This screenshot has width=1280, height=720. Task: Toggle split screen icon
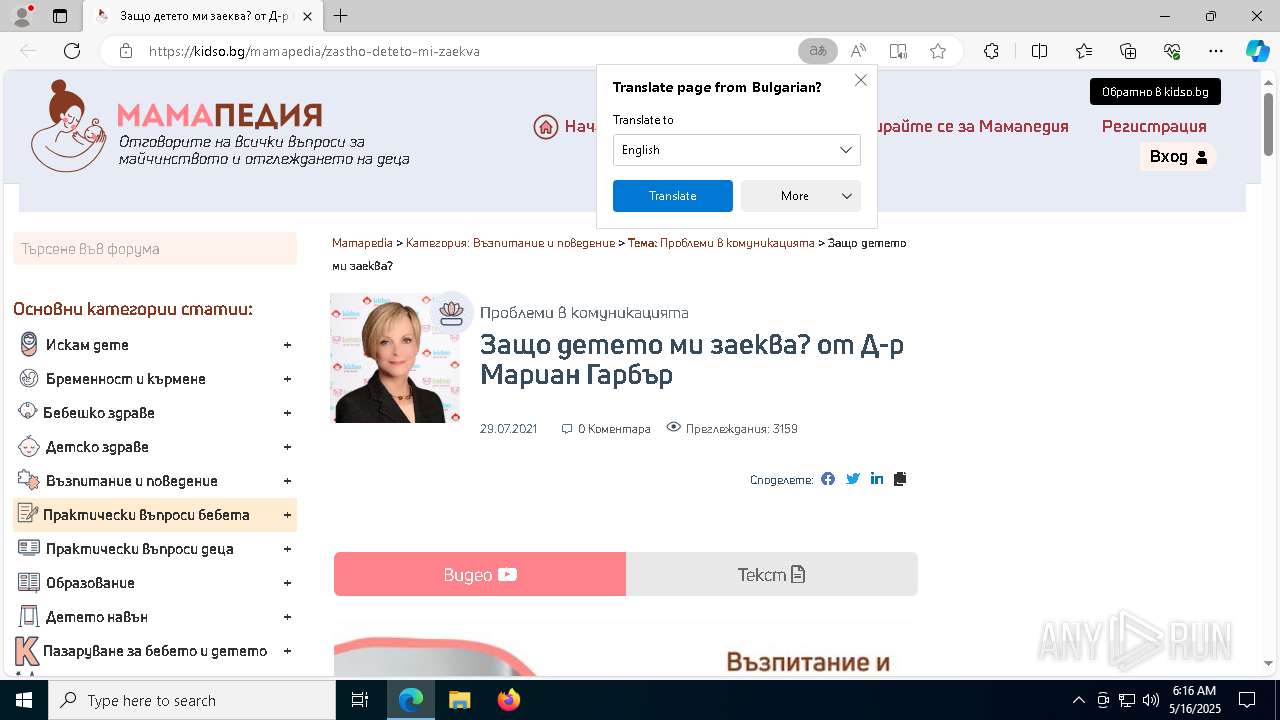1039,51
